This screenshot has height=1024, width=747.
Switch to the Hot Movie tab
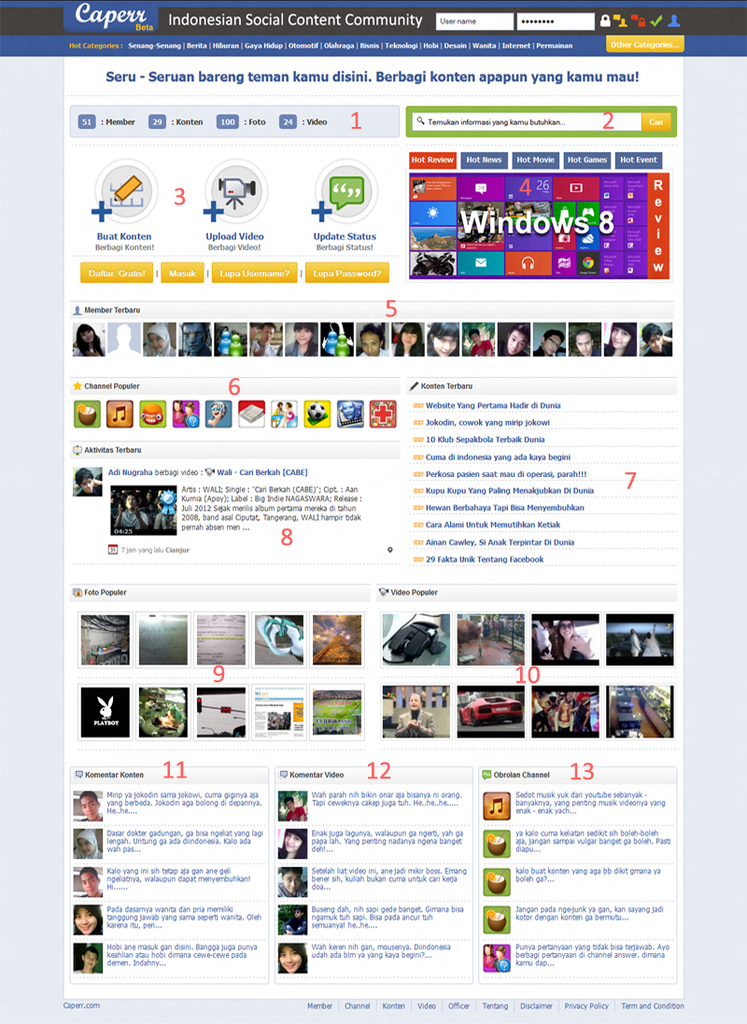coord(535,159)
